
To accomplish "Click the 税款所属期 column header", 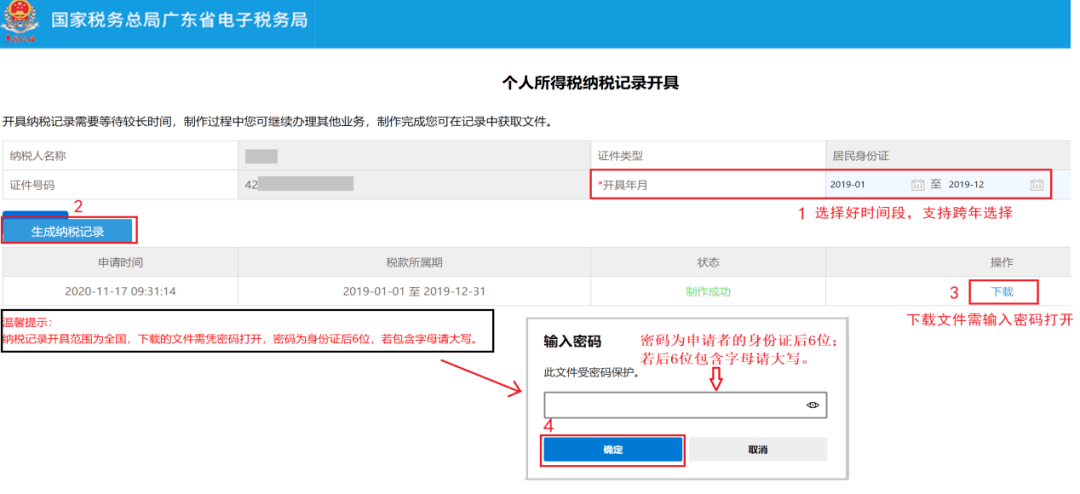I will (414, 263).
